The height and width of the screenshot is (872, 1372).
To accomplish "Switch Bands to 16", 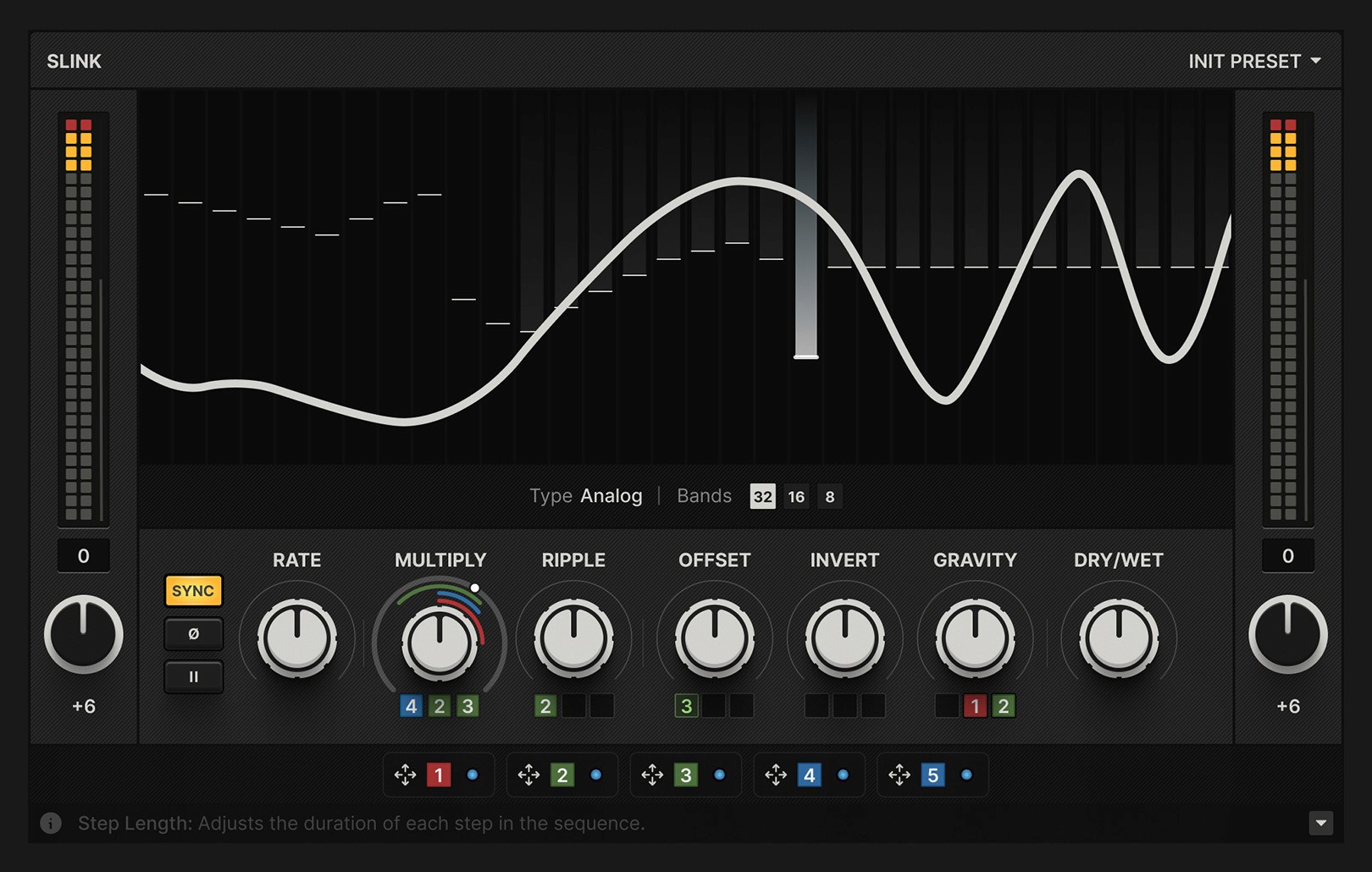I will pos(795,496).
